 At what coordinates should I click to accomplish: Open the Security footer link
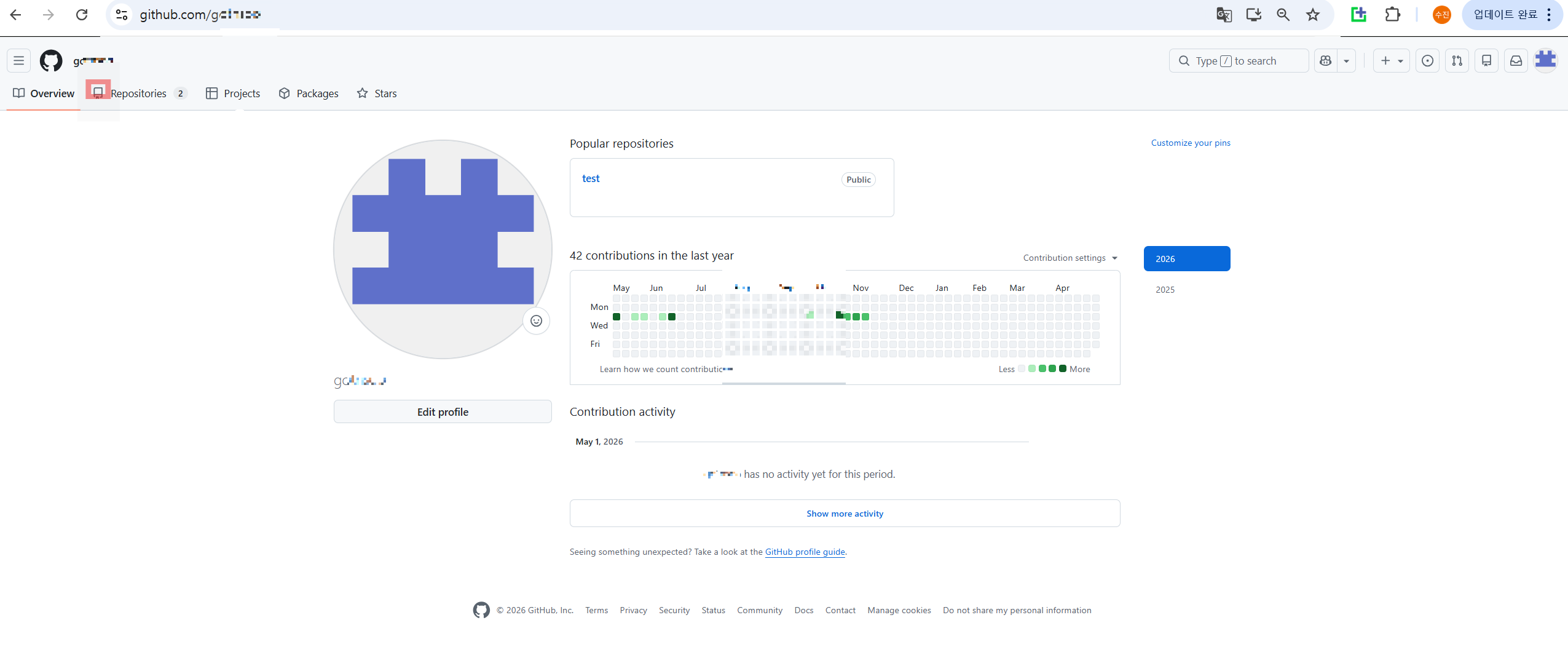click(x=674, y=610)
